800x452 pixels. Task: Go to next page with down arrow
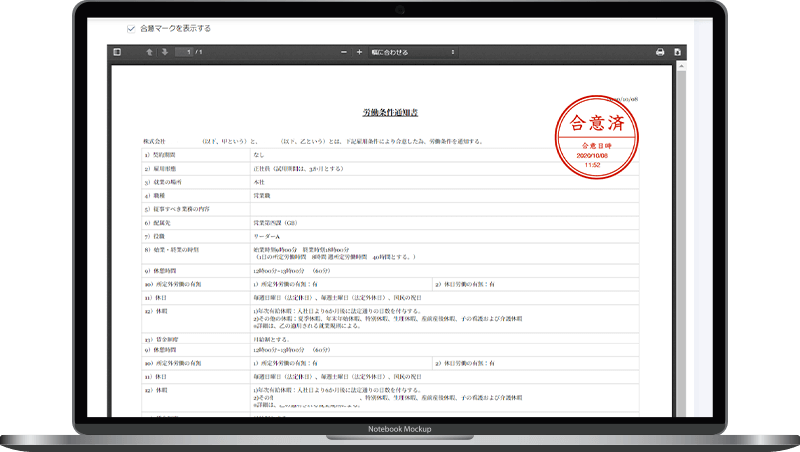point(164,52)
